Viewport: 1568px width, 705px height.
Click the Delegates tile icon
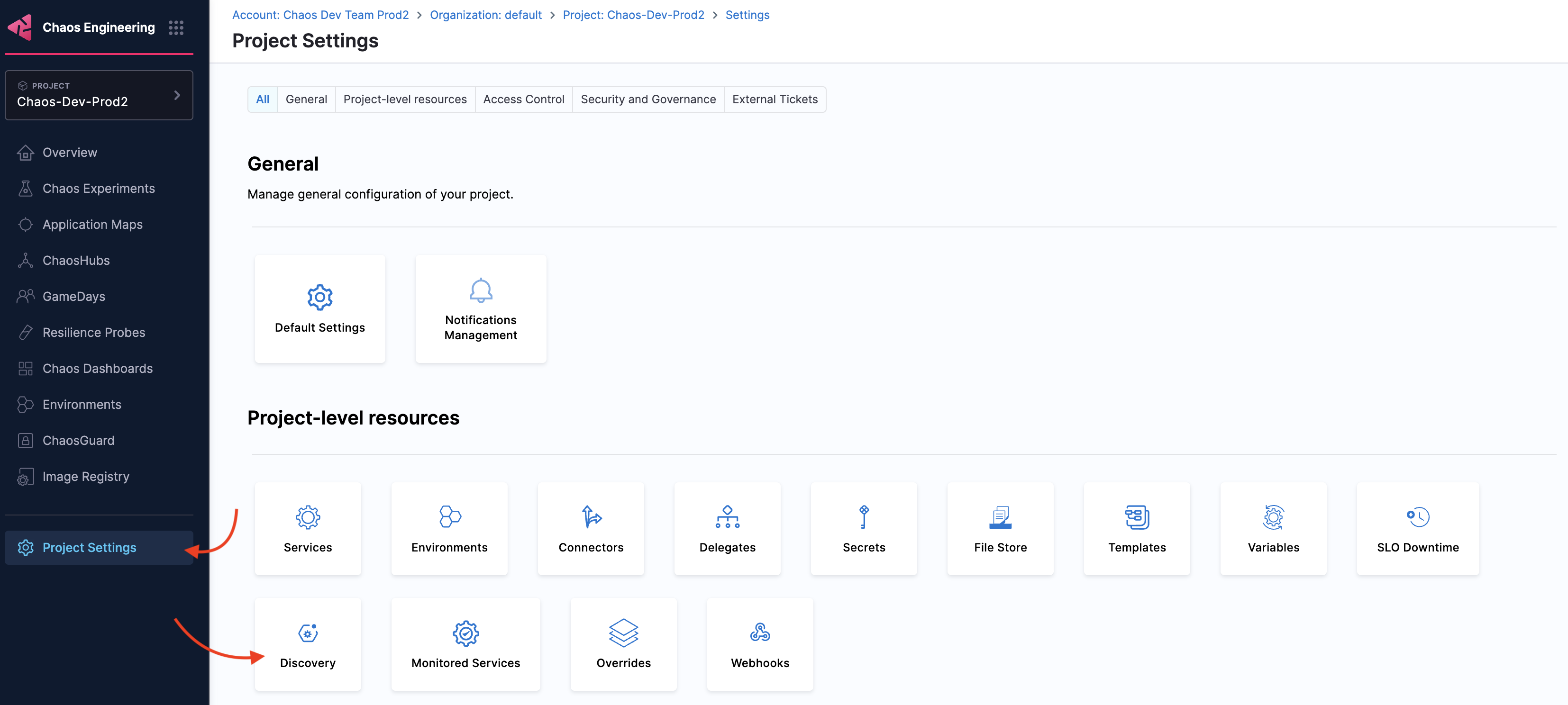[728, 516]
